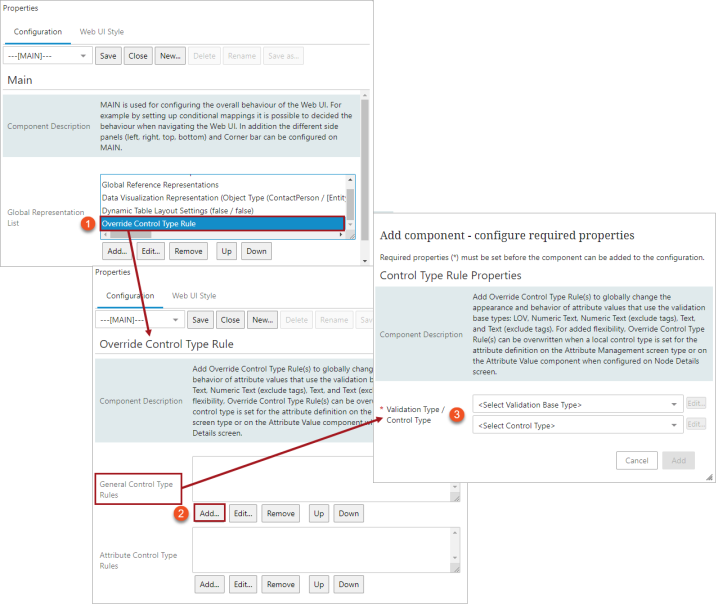Click the Rename button in top Properties panel
This screenshot has height=604, width=718.
(242, 56)
